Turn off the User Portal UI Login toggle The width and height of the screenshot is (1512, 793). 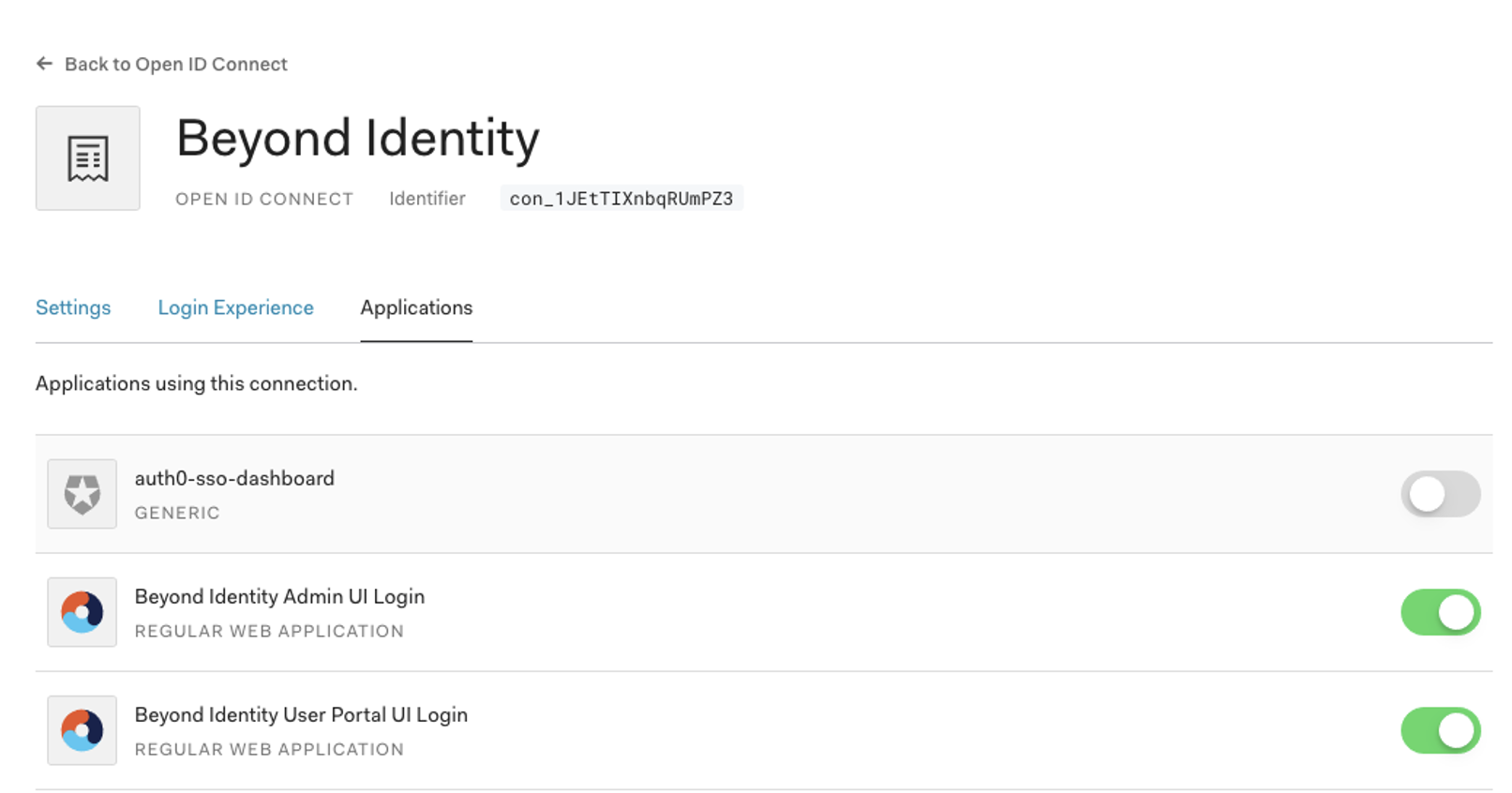(x=1440, y=730)
